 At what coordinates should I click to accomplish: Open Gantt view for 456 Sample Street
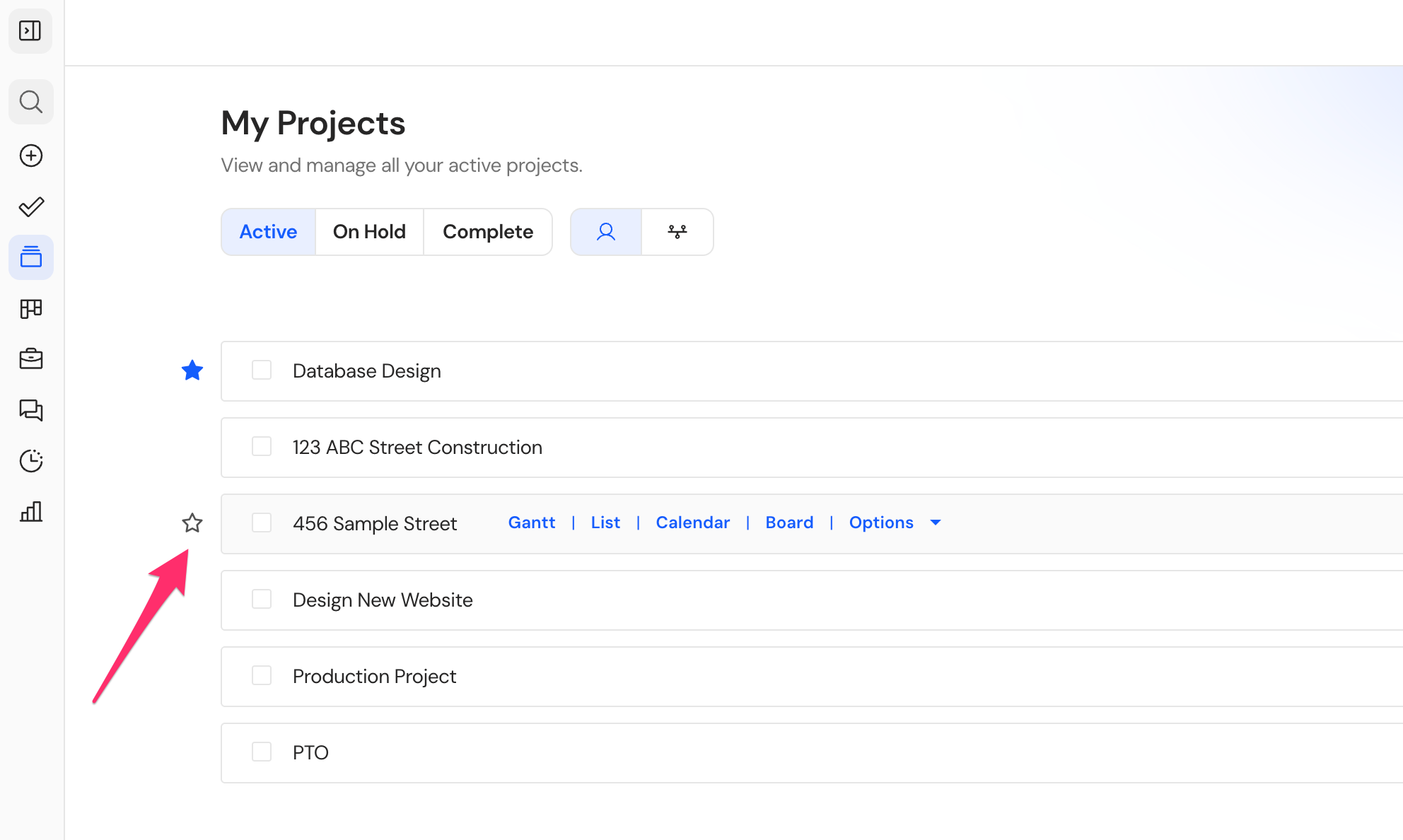point(532,523)
